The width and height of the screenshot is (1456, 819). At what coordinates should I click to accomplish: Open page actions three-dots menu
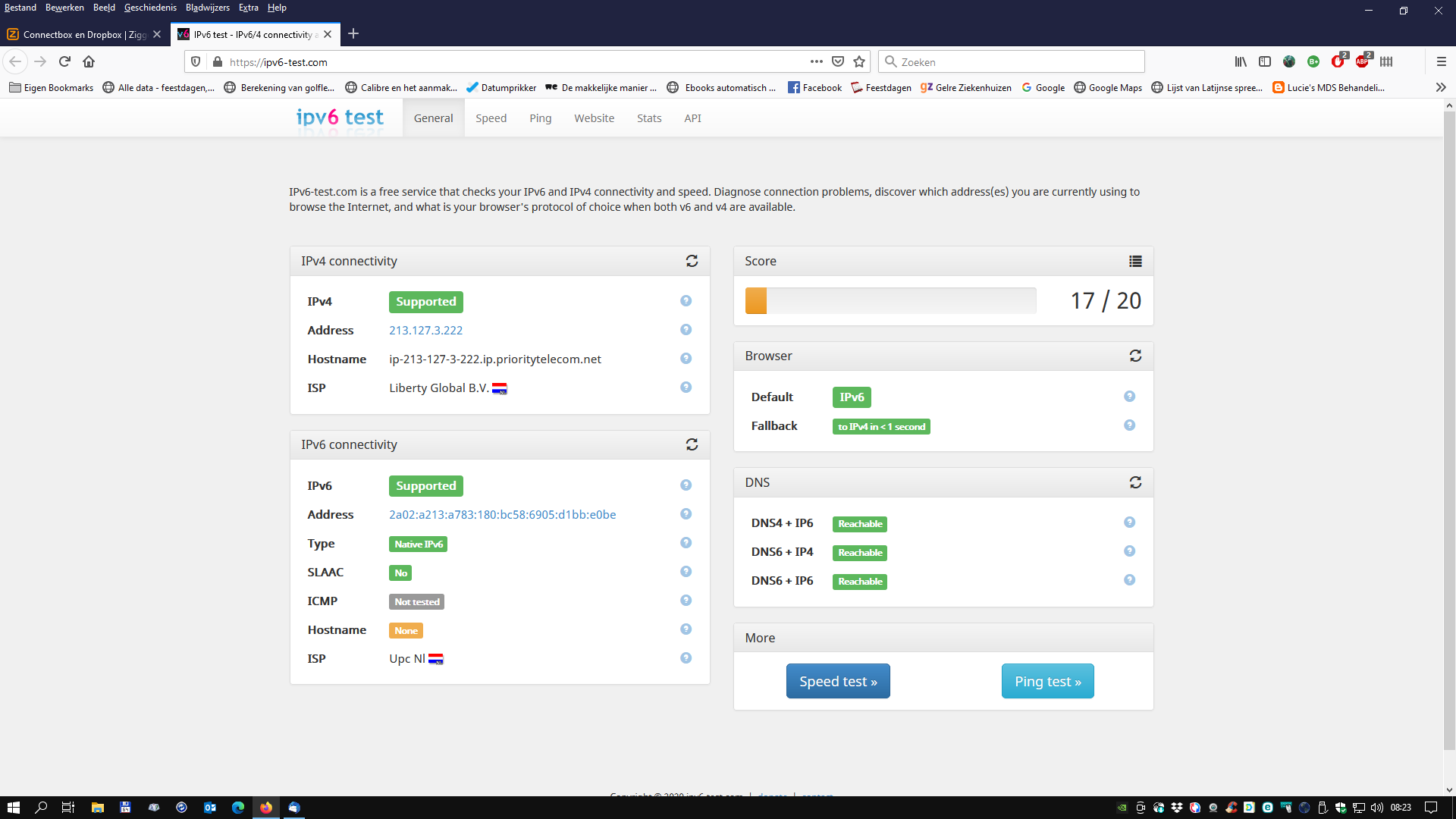click(816, 62)
